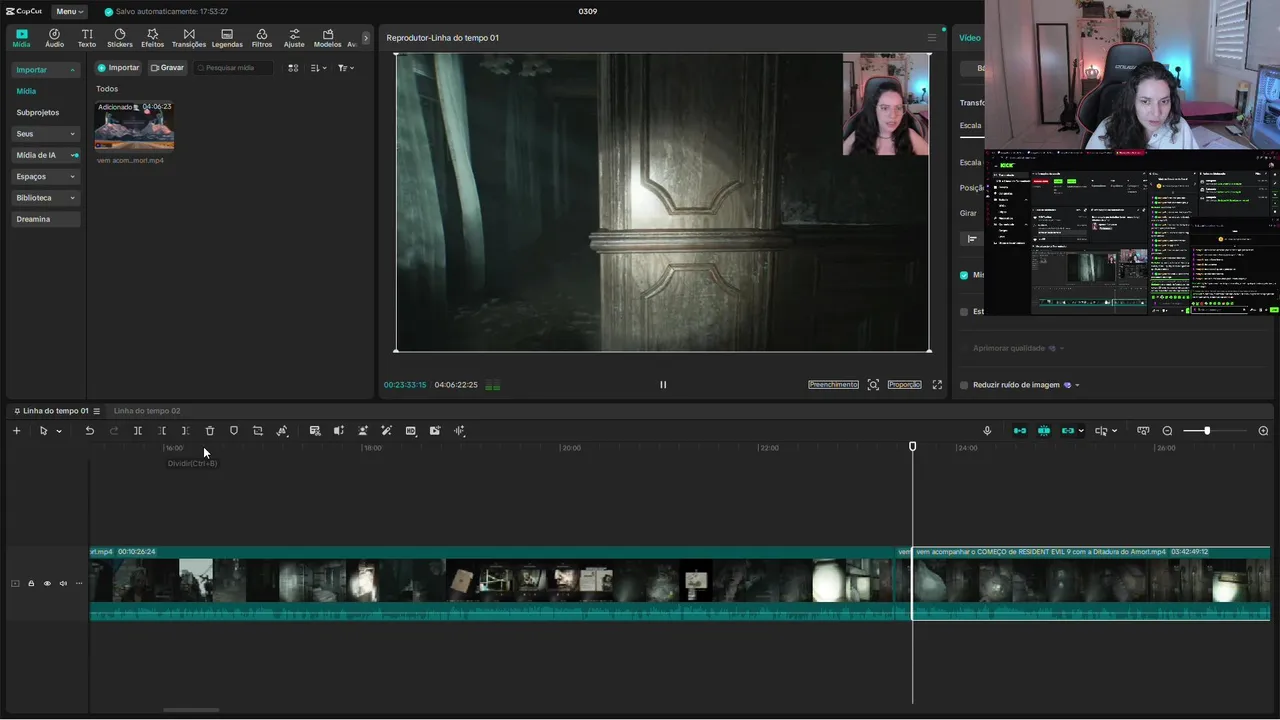Expand the Mídia de IA section
The image size is (1280, 720).
[45, 155]
